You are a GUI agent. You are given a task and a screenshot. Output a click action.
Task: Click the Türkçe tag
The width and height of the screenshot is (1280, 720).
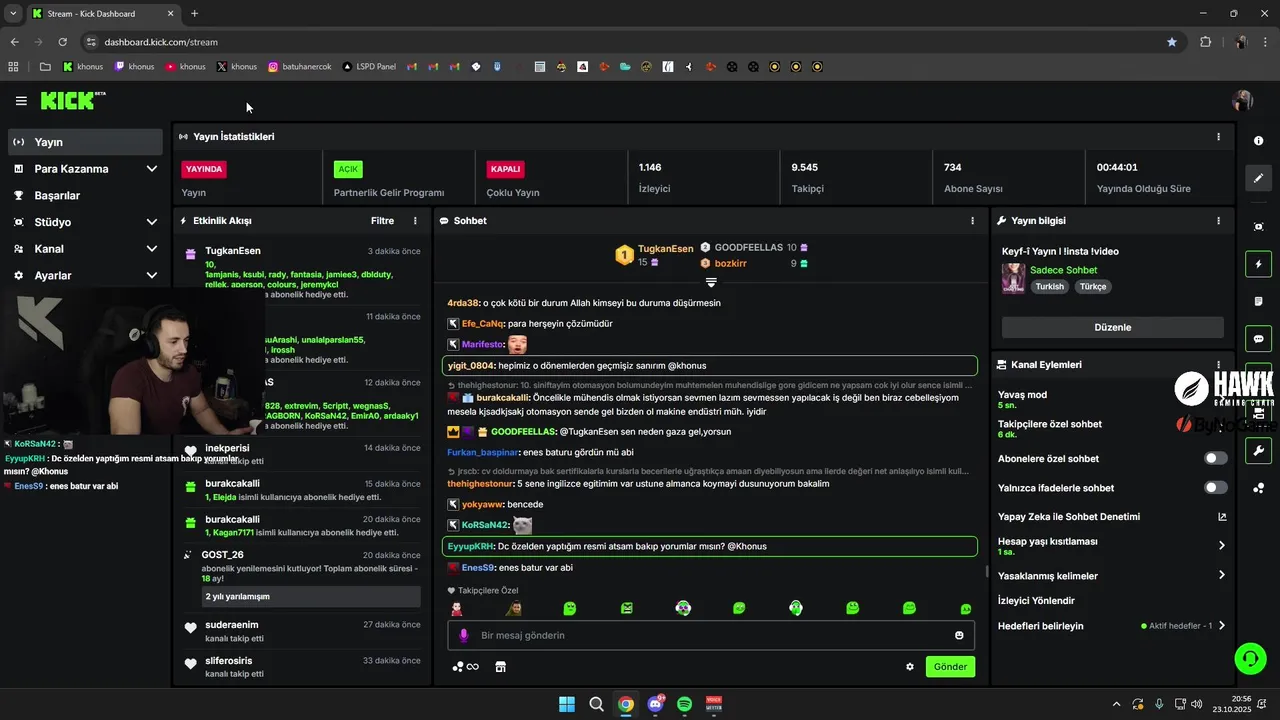click(x=1093, y=286)
